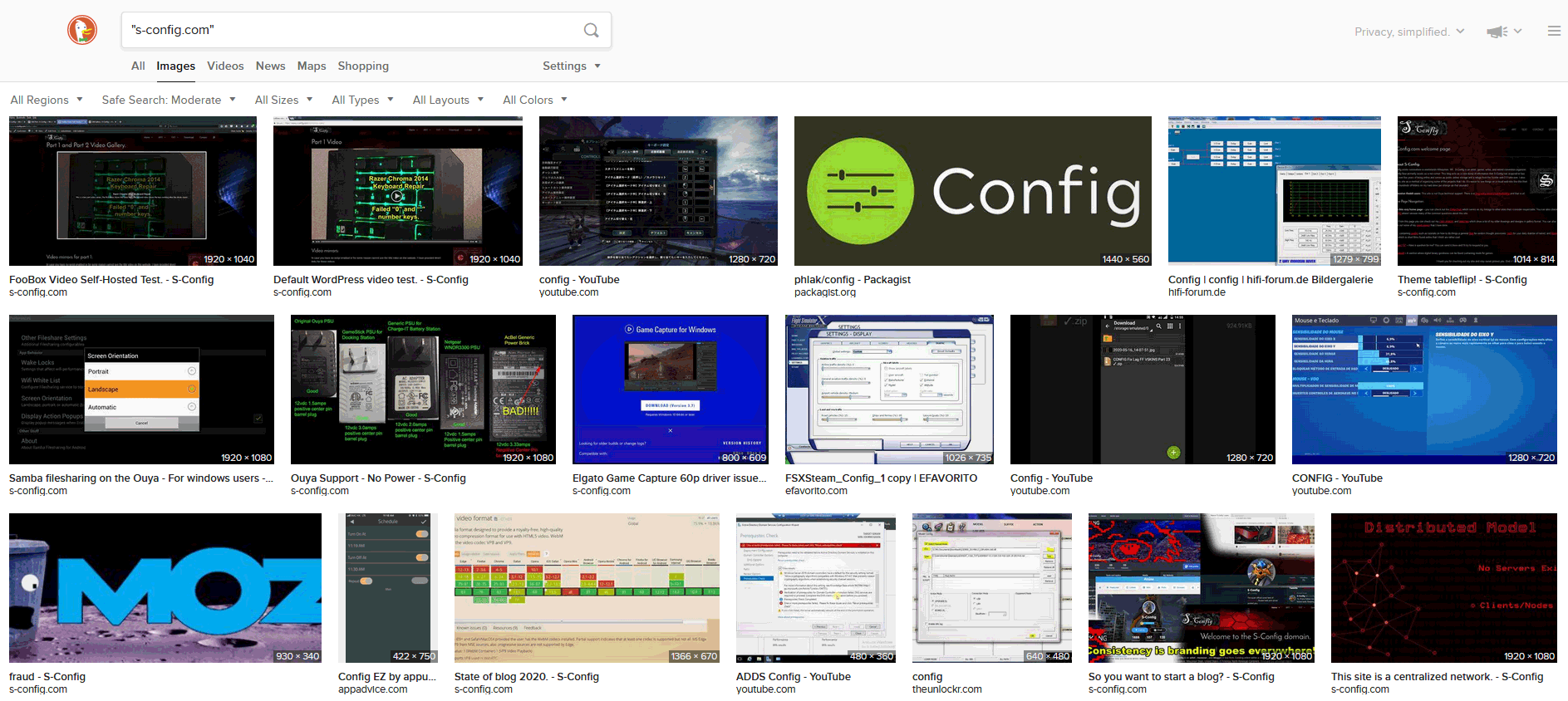Screen dimensions: 1568x701
Task: Open the hamburger menu icon
Action: [1554, 31]
